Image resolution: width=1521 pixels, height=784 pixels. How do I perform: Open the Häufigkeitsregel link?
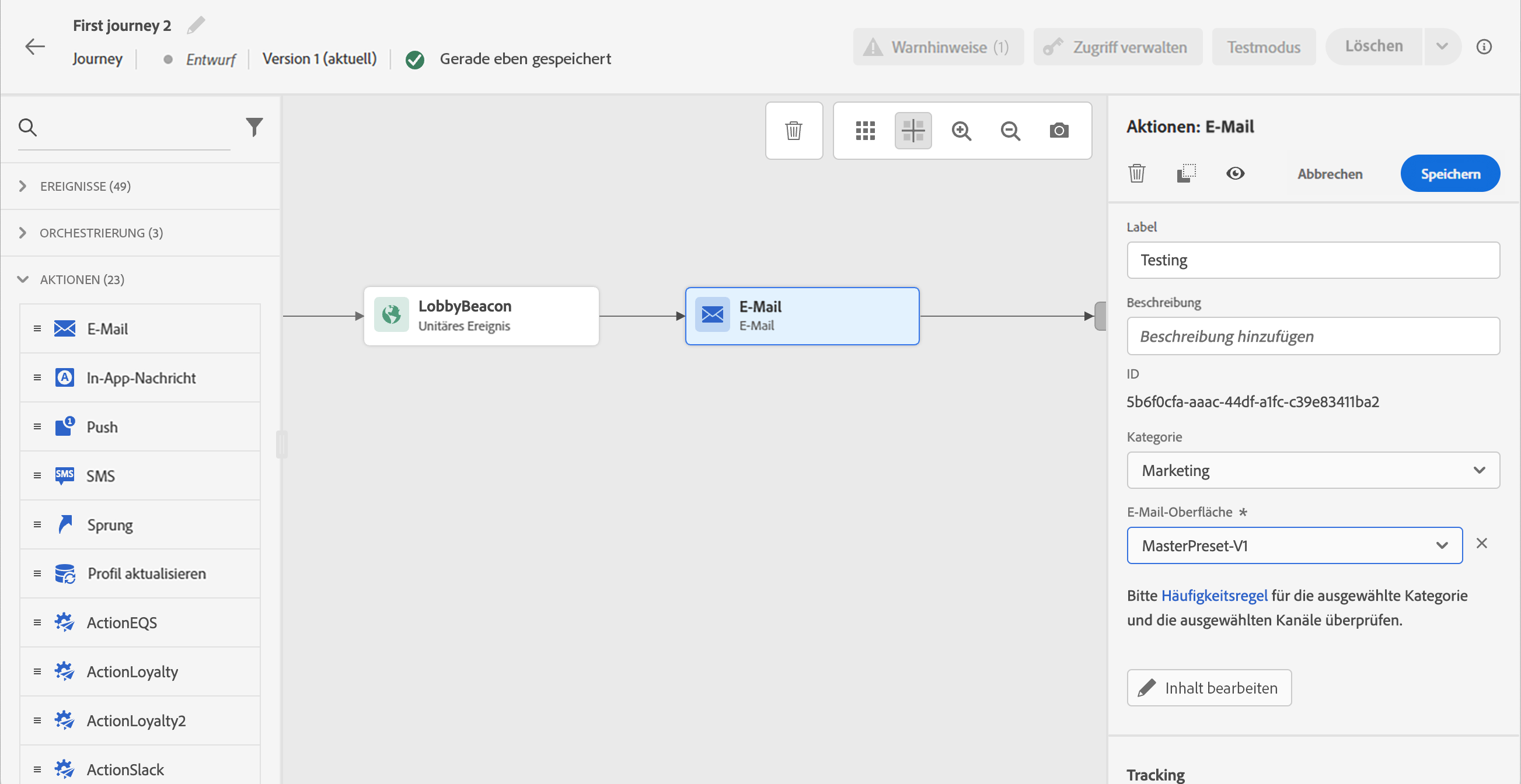[1214, 595]
